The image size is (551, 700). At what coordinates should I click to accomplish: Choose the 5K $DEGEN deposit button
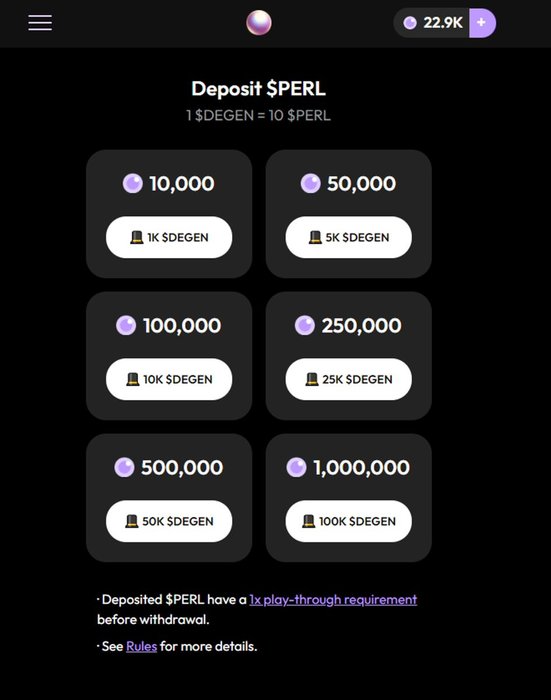click(349, 237)
